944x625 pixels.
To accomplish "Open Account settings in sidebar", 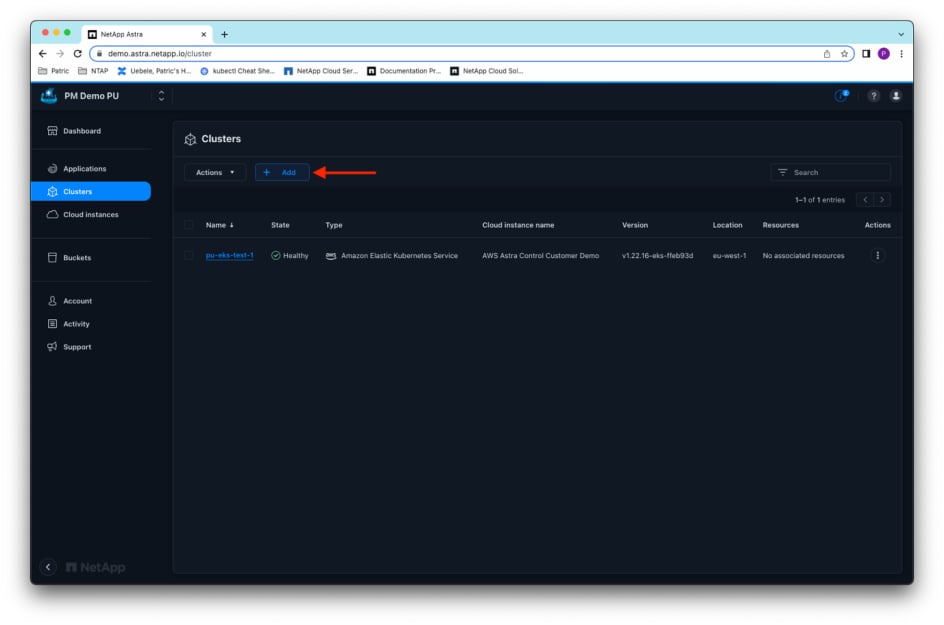I will pos(70,301).
